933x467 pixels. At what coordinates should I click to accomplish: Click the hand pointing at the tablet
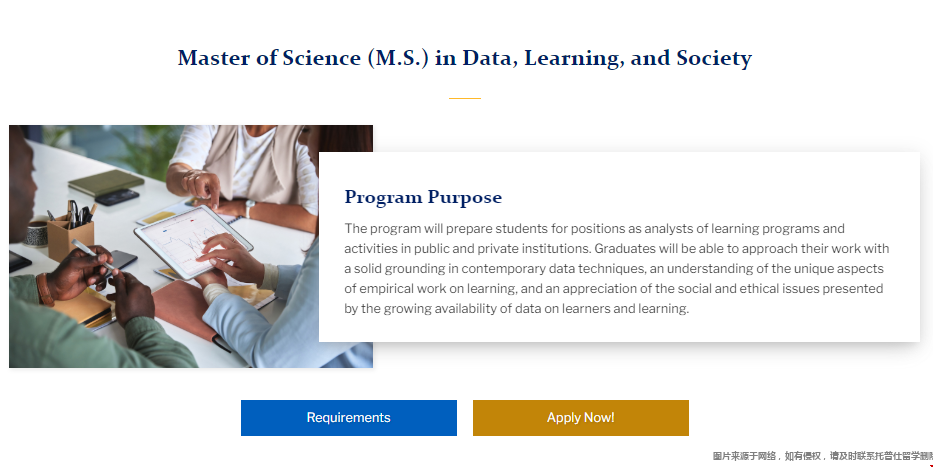(x=205, y=187)
